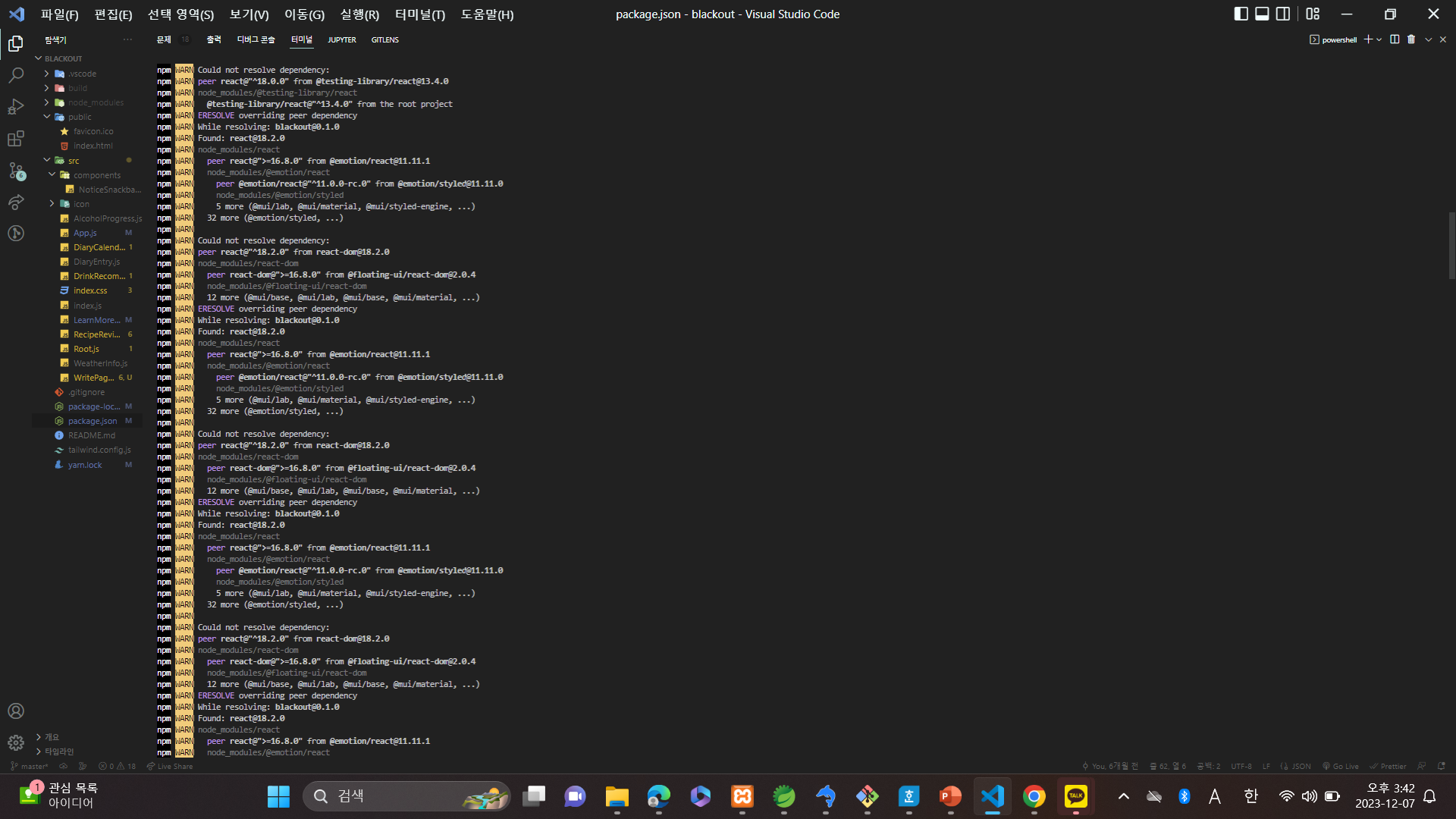Click the terminal vertical scrollbar thumb
Image resolution: width=1456 pixels, height=819 pixels.
coord(1451,246)
